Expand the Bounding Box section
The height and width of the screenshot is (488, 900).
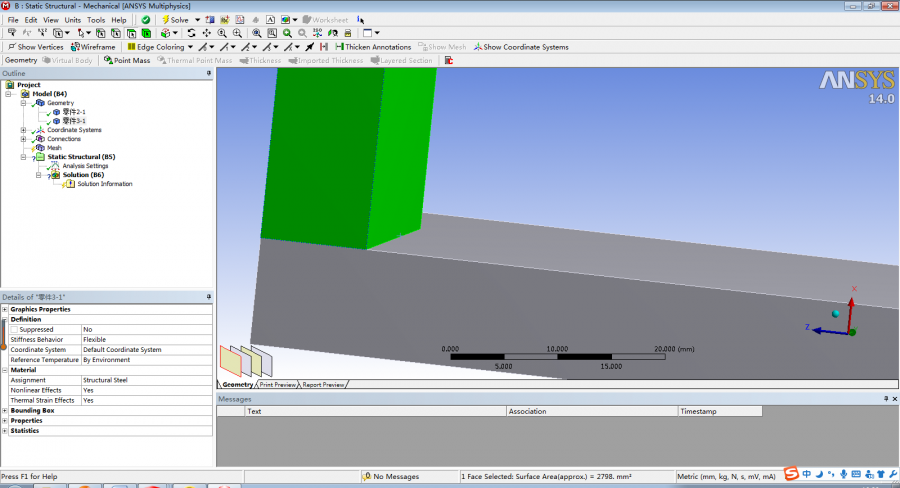(5, 410)
